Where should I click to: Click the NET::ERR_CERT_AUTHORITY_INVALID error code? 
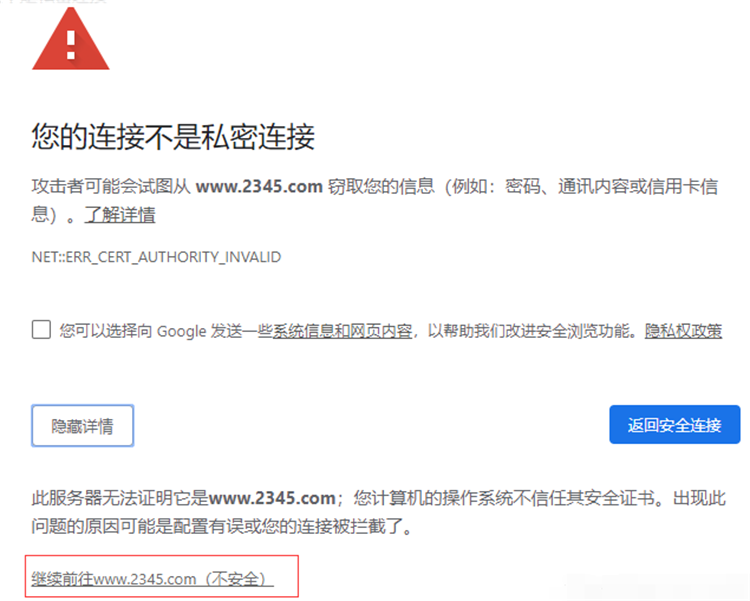pos(156,257)
